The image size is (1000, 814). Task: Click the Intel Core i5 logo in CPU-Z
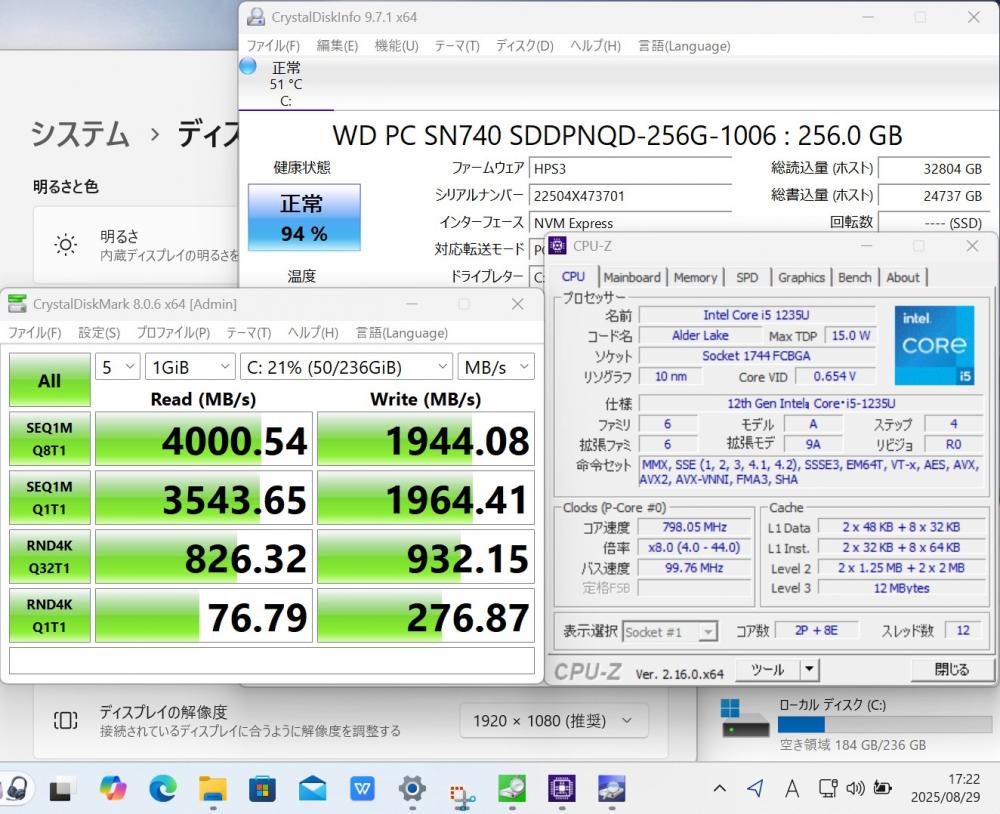[934, 345]
